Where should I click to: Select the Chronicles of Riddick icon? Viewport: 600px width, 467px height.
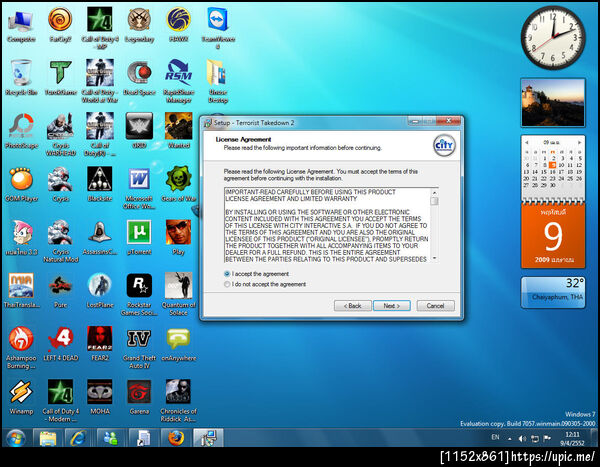coord(178,400)
